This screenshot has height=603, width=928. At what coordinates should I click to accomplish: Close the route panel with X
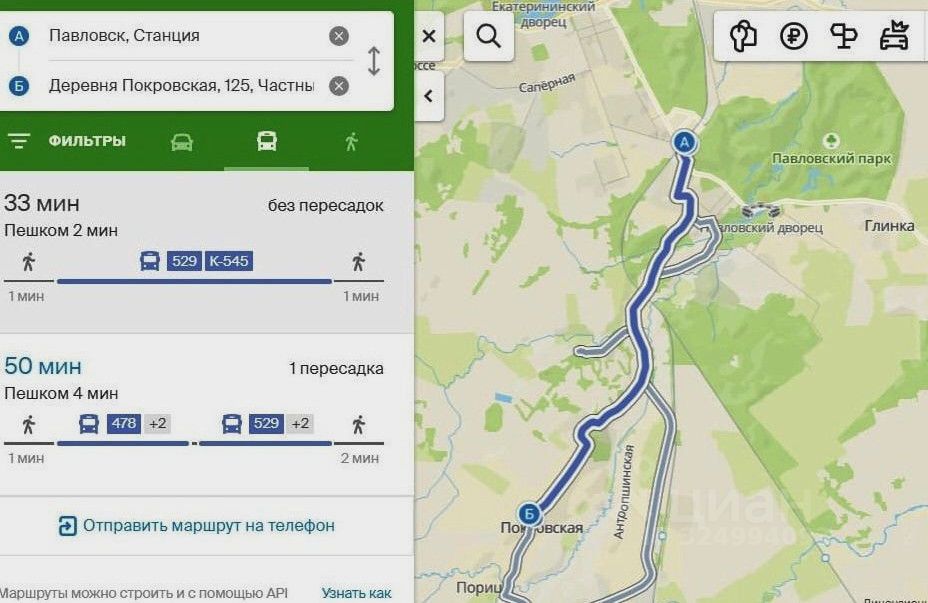click(x=429, y=37)
